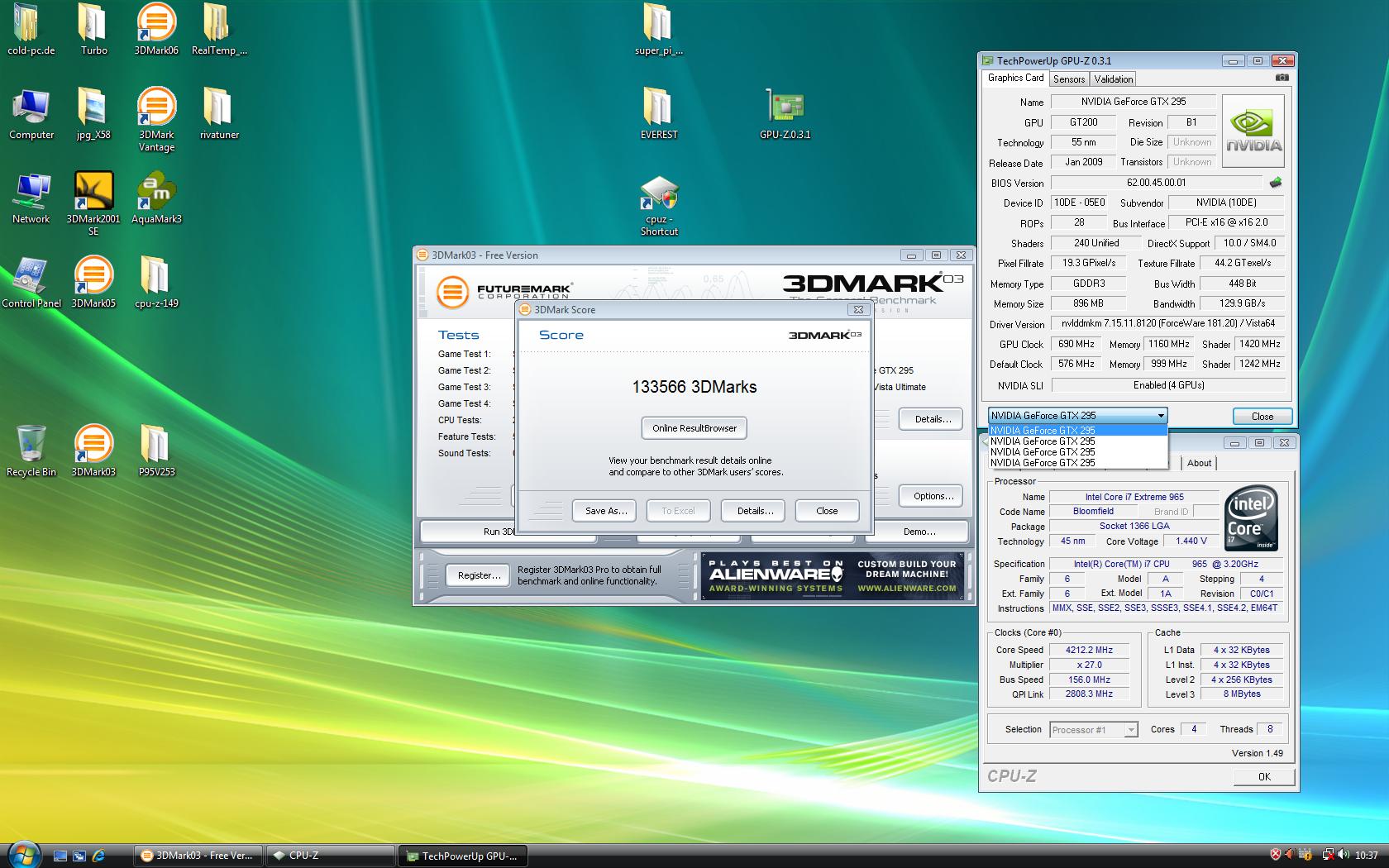The height and width of the screenshot is (868, 1389).
Task: Click Intel Core i7 logo in CPU-Z
Action: [1251, 518]
